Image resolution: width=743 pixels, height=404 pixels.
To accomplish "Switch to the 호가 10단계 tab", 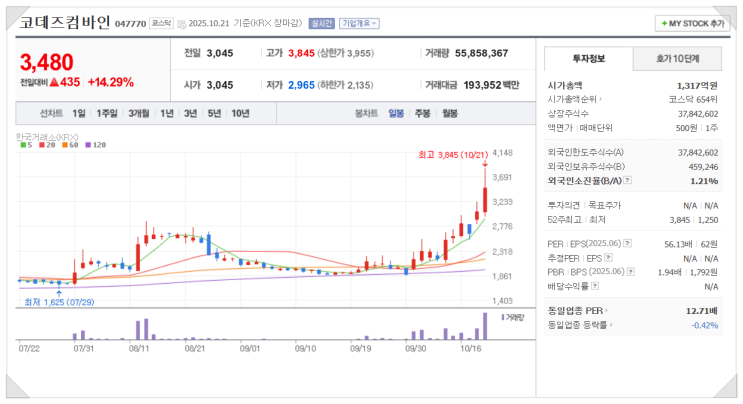I will 678,59.
